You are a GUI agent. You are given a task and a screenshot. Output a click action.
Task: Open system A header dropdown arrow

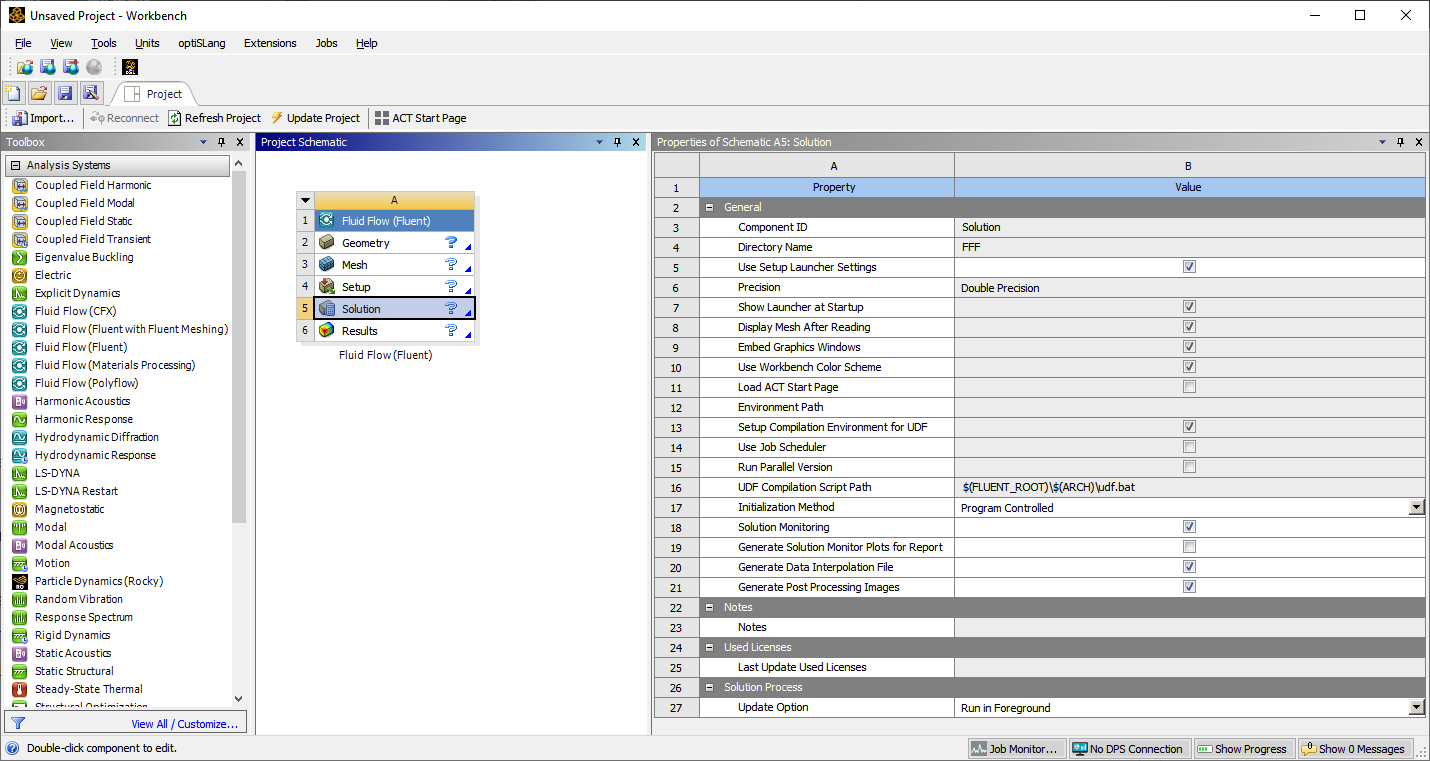306,200
